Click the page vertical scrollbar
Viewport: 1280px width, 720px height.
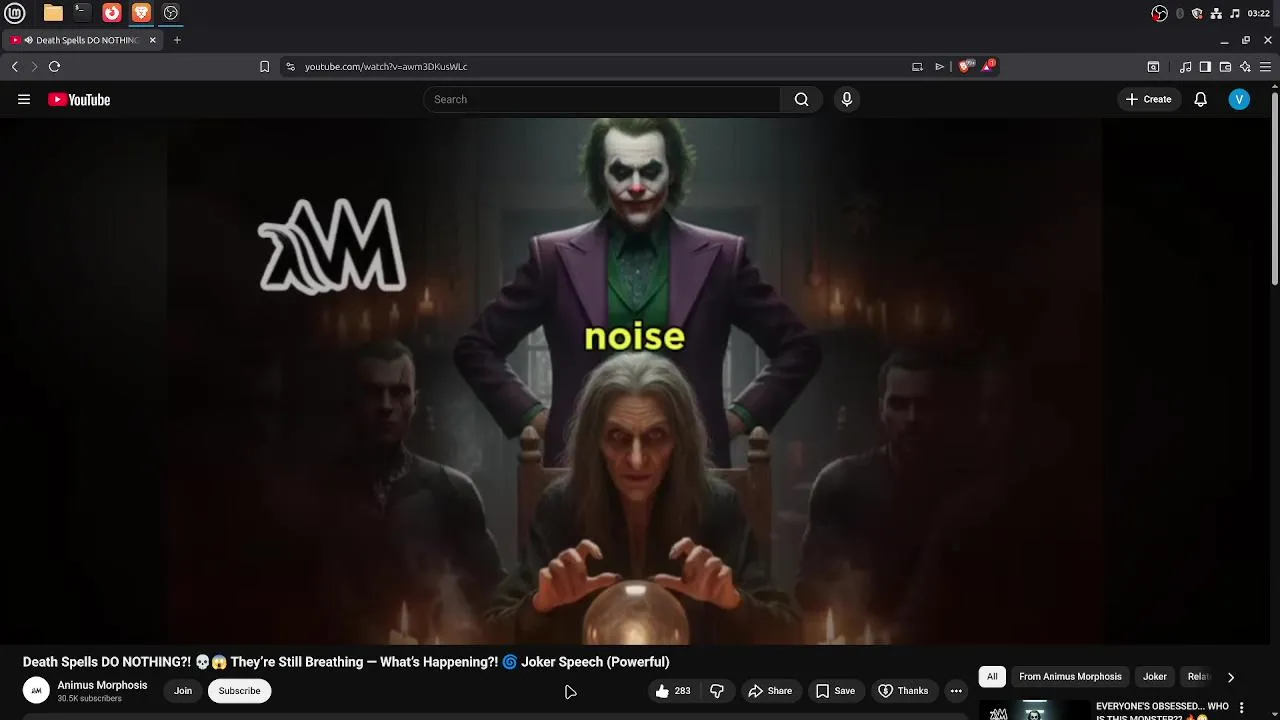(1274, 188)
